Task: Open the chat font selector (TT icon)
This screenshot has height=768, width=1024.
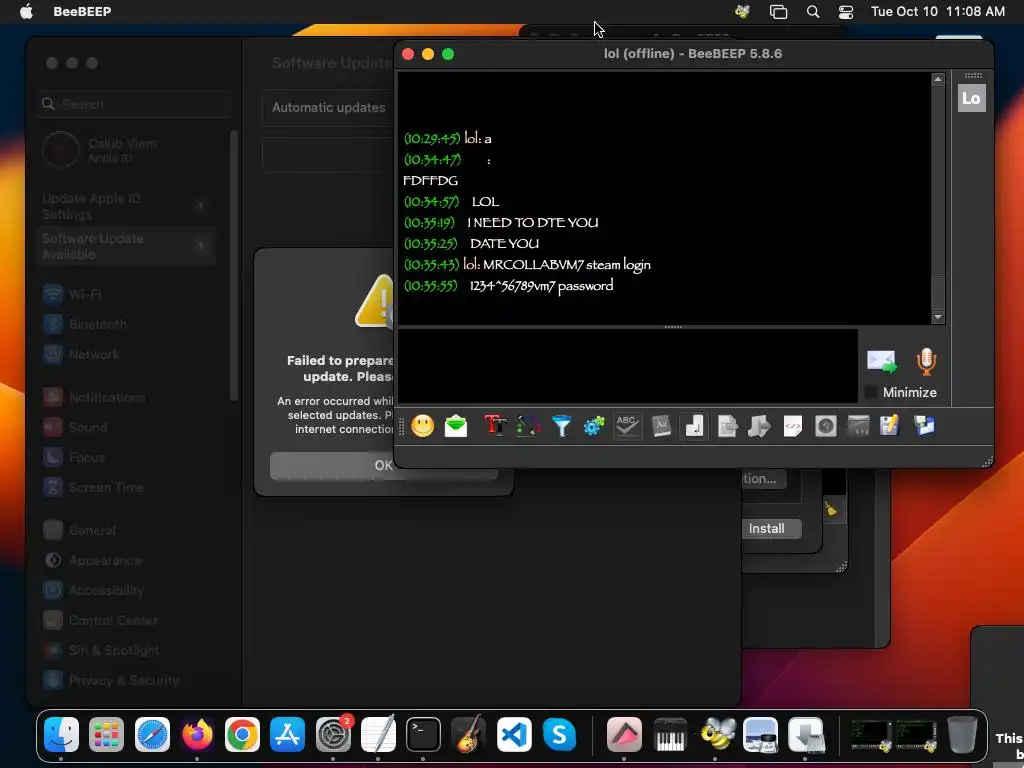Action: (x=495, y=426)
